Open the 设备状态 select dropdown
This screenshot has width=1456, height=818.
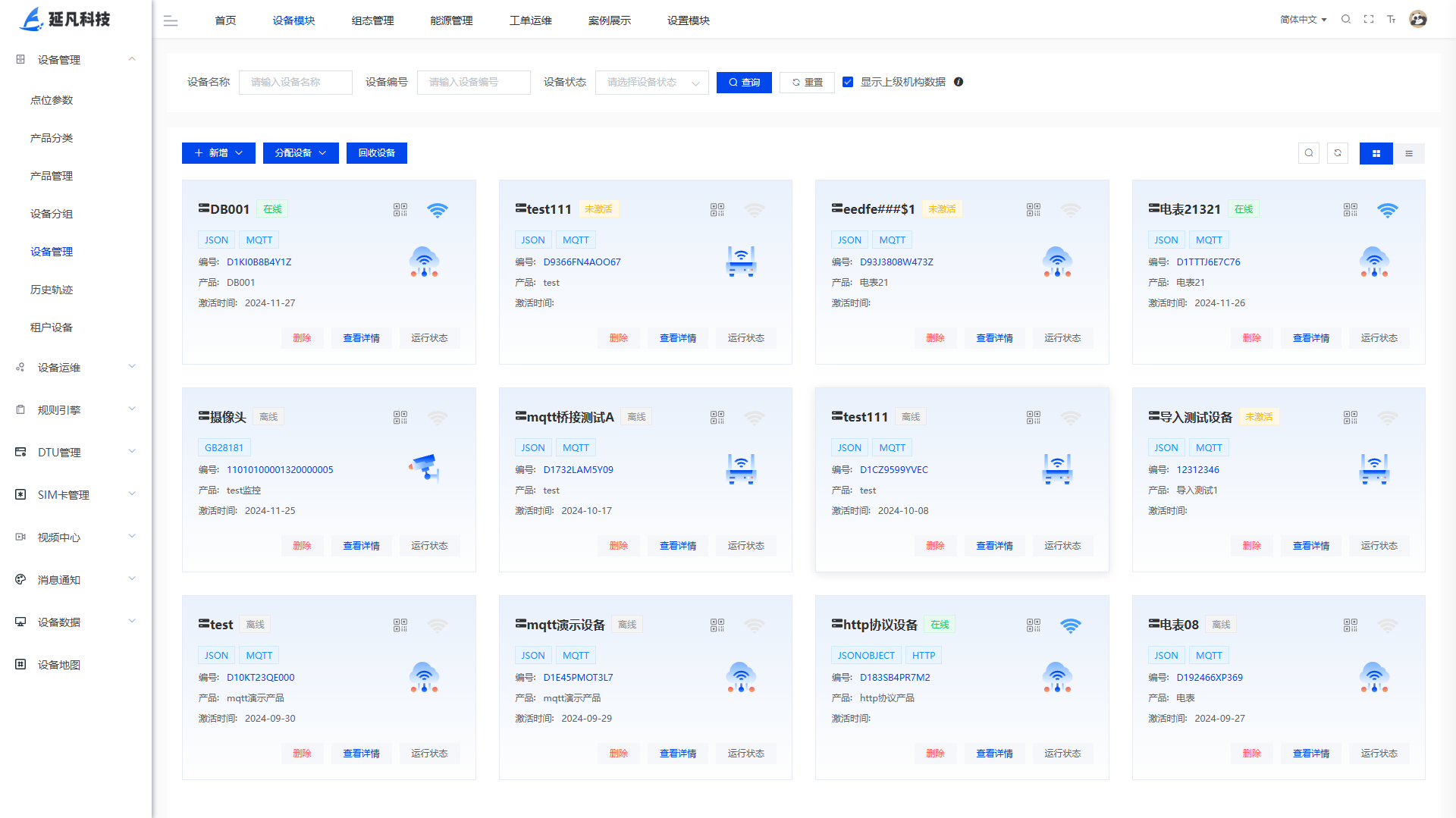651,83
